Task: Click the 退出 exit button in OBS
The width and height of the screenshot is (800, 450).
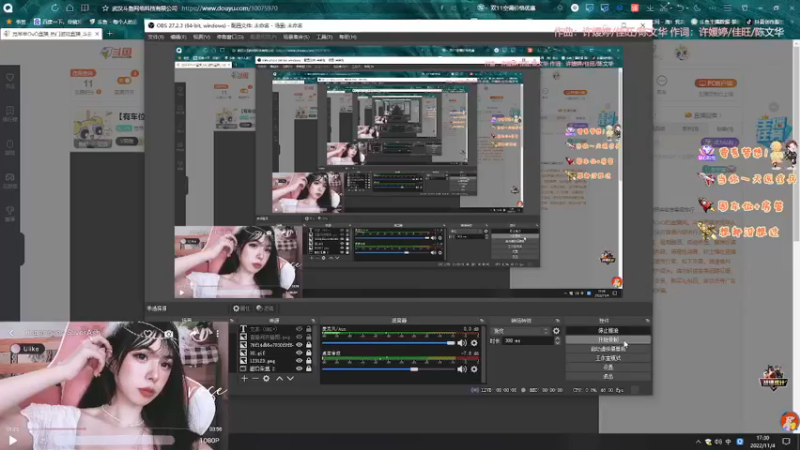Action: tap(608, 377)
